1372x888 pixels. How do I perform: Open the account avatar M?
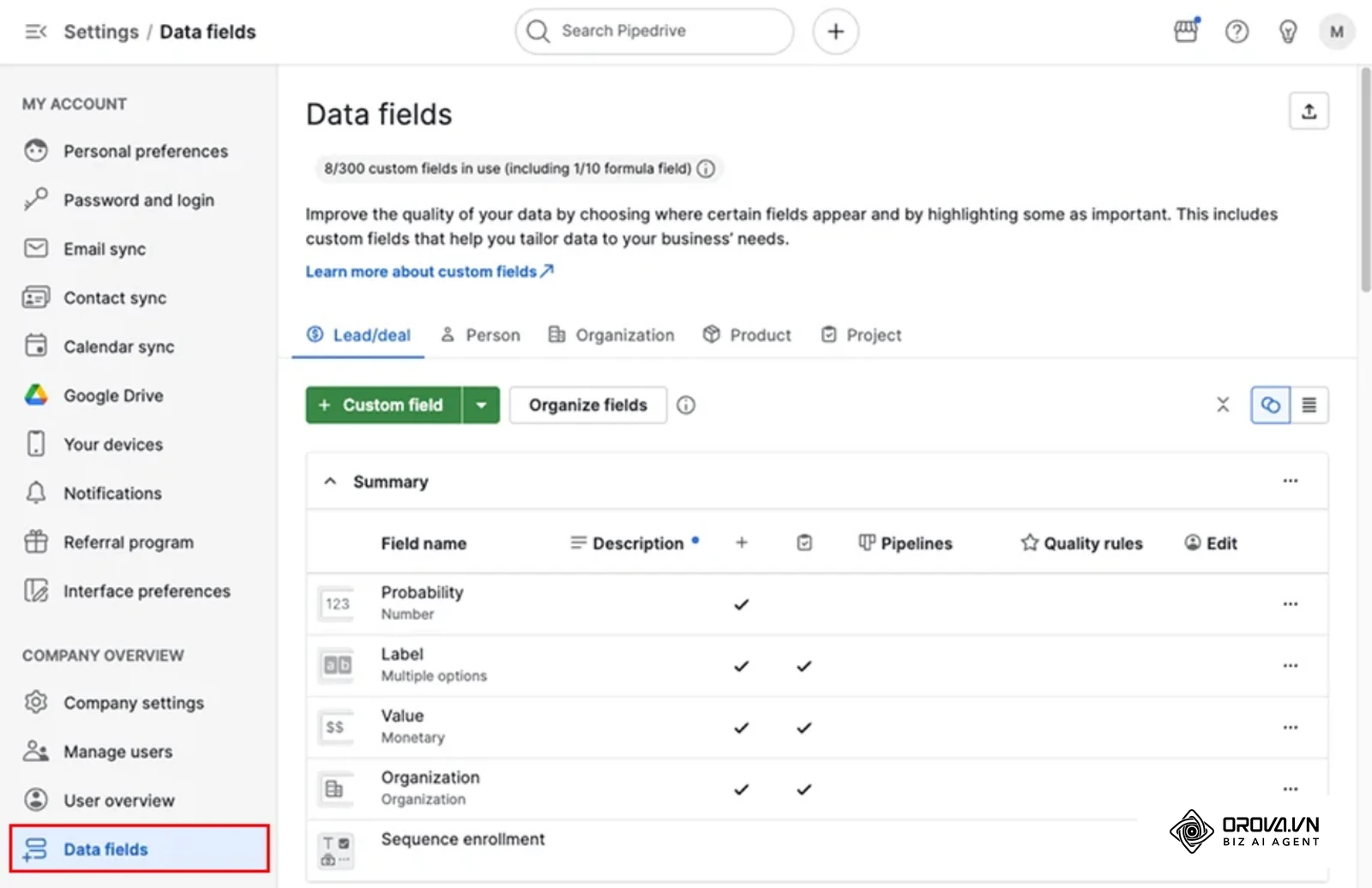1337,32
